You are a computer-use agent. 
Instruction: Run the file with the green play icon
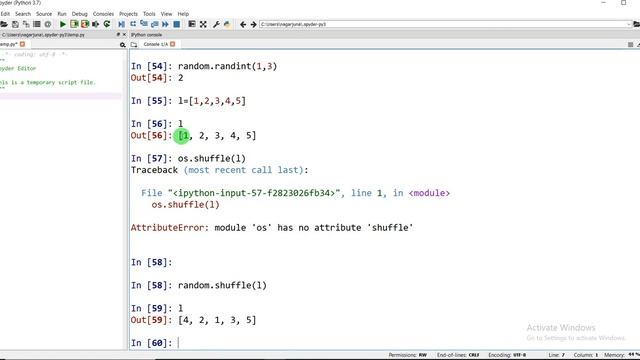62,24
